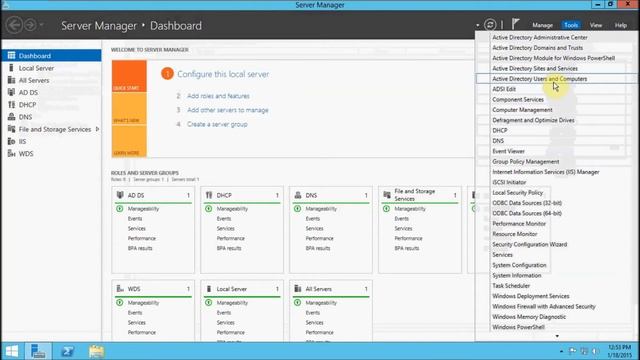Open the Manage menu
Screen dimensions: 640x360
[542, 25]
